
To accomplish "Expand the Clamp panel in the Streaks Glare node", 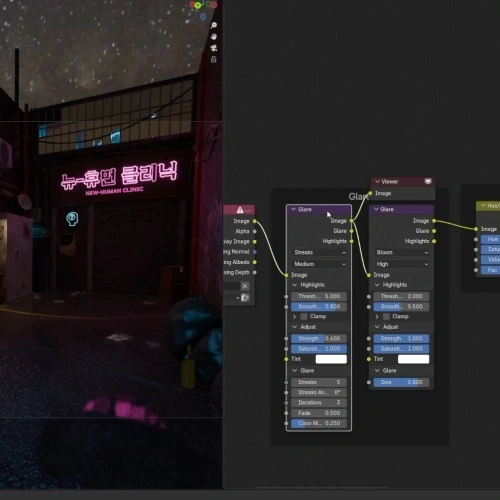I will pyautogui.click(x=294, y=316).
